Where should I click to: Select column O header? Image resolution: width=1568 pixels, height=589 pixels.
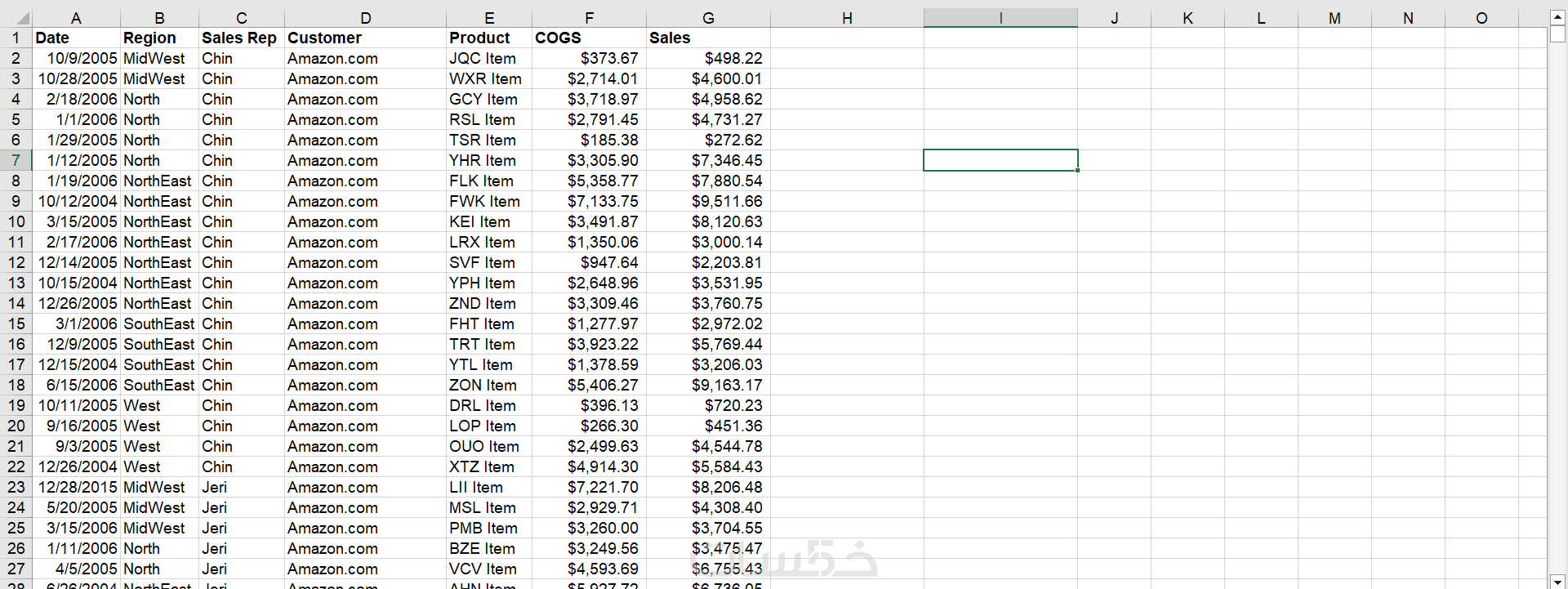(1481, 18)
